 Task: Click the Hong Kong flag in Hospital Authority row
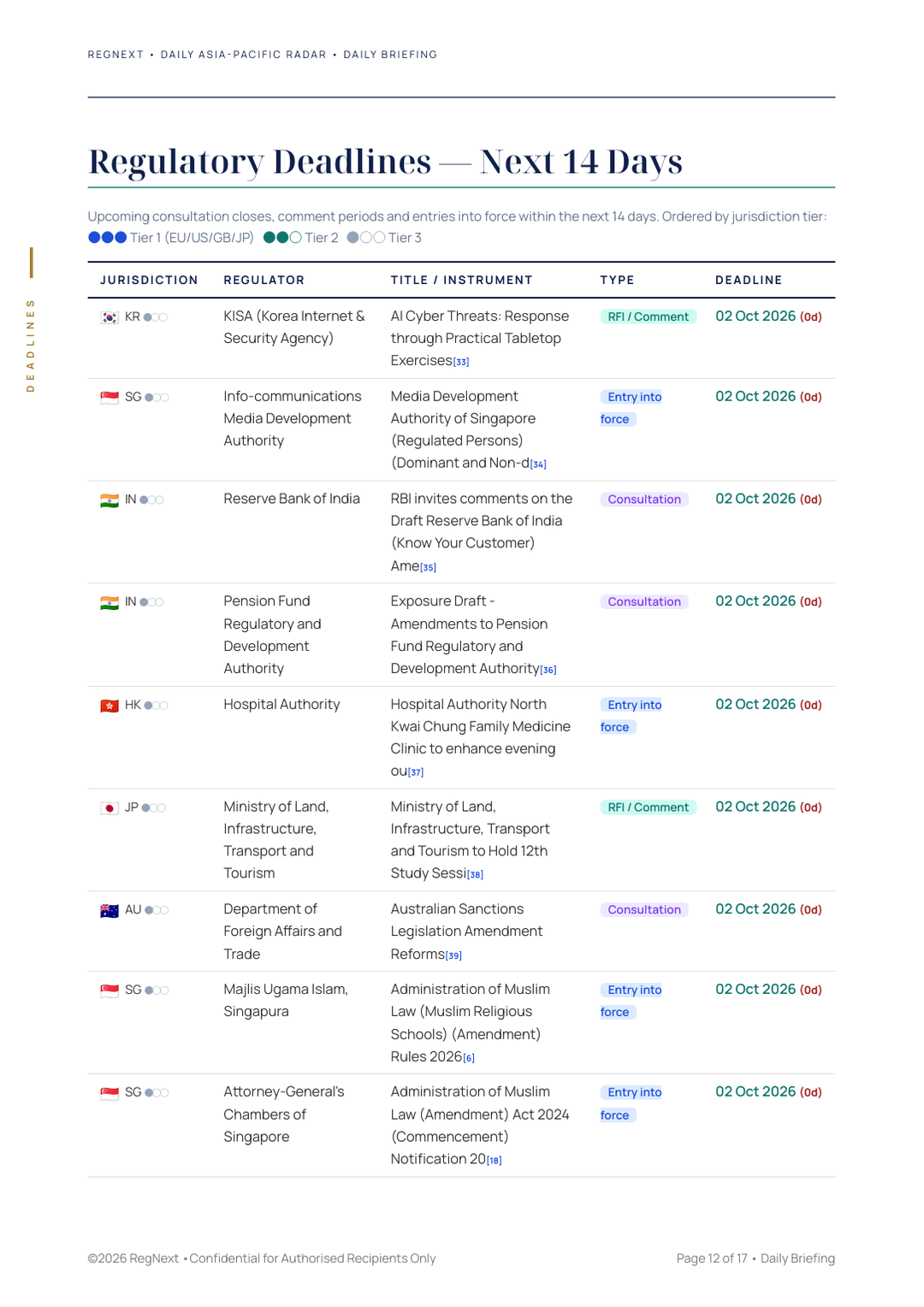tap(110, 706)
